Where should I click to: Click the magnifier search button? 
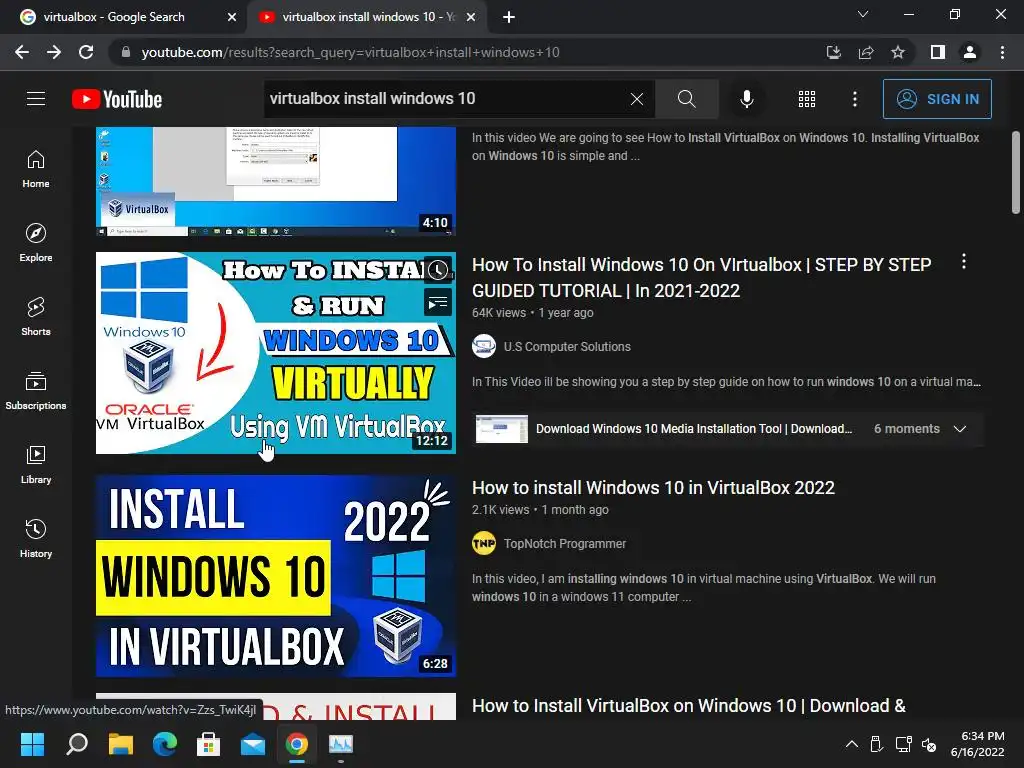coord(686,99)
